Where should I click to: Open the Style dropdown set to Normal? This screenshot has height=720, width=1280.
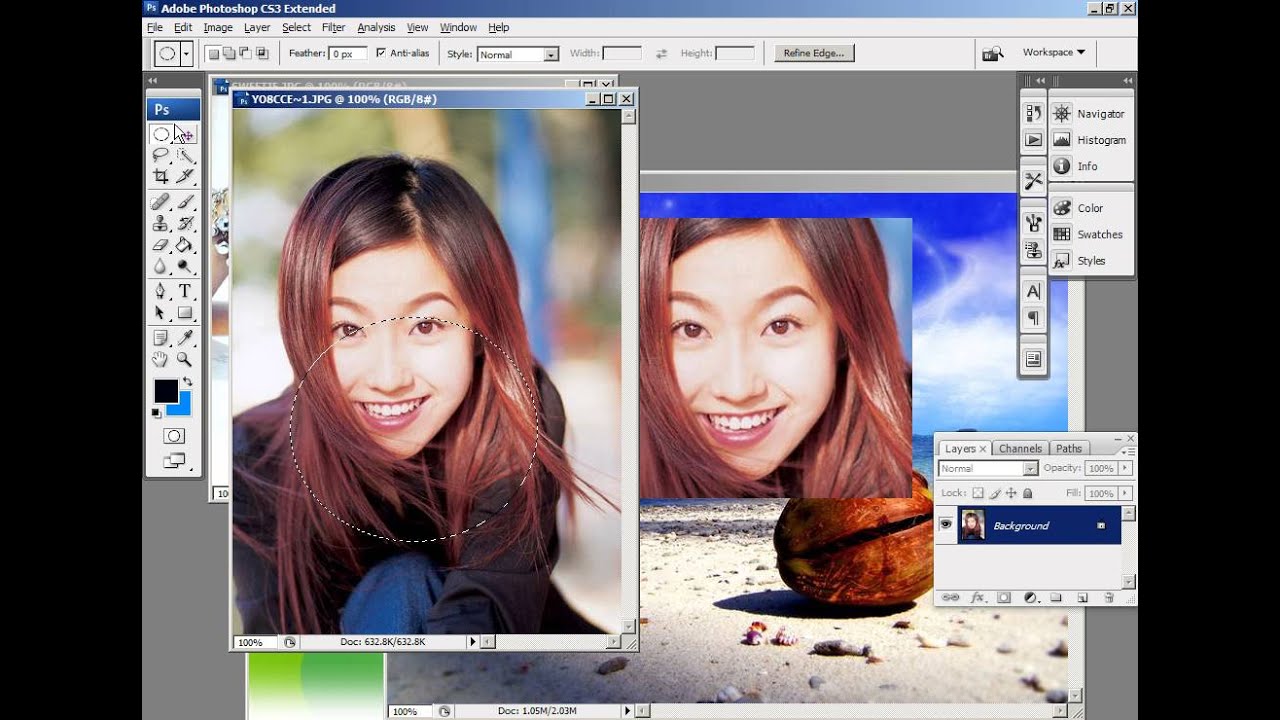(517, 54)
